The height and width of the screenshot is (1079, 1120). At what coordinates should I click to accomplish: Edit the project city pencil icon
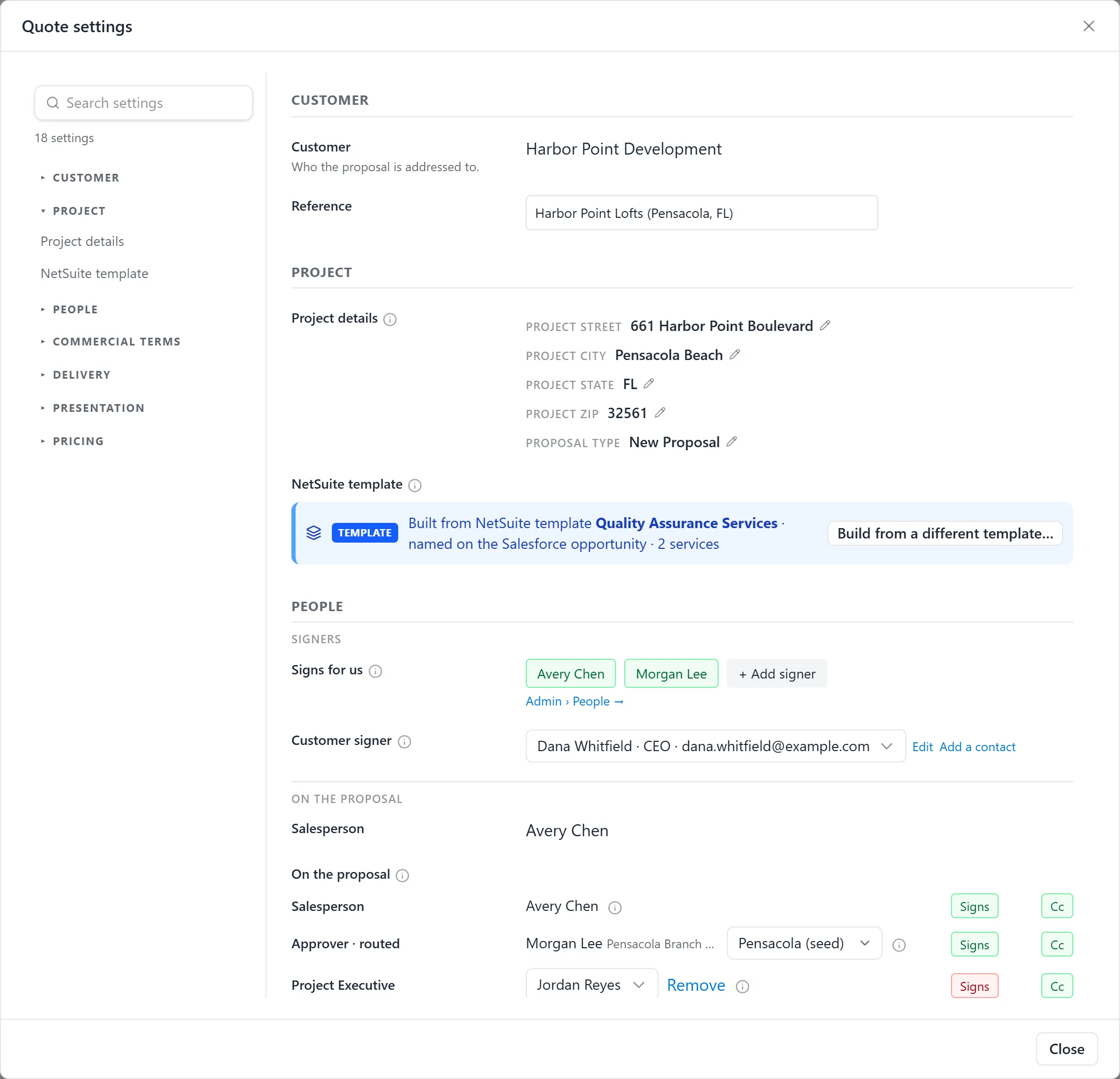(735, 354)
